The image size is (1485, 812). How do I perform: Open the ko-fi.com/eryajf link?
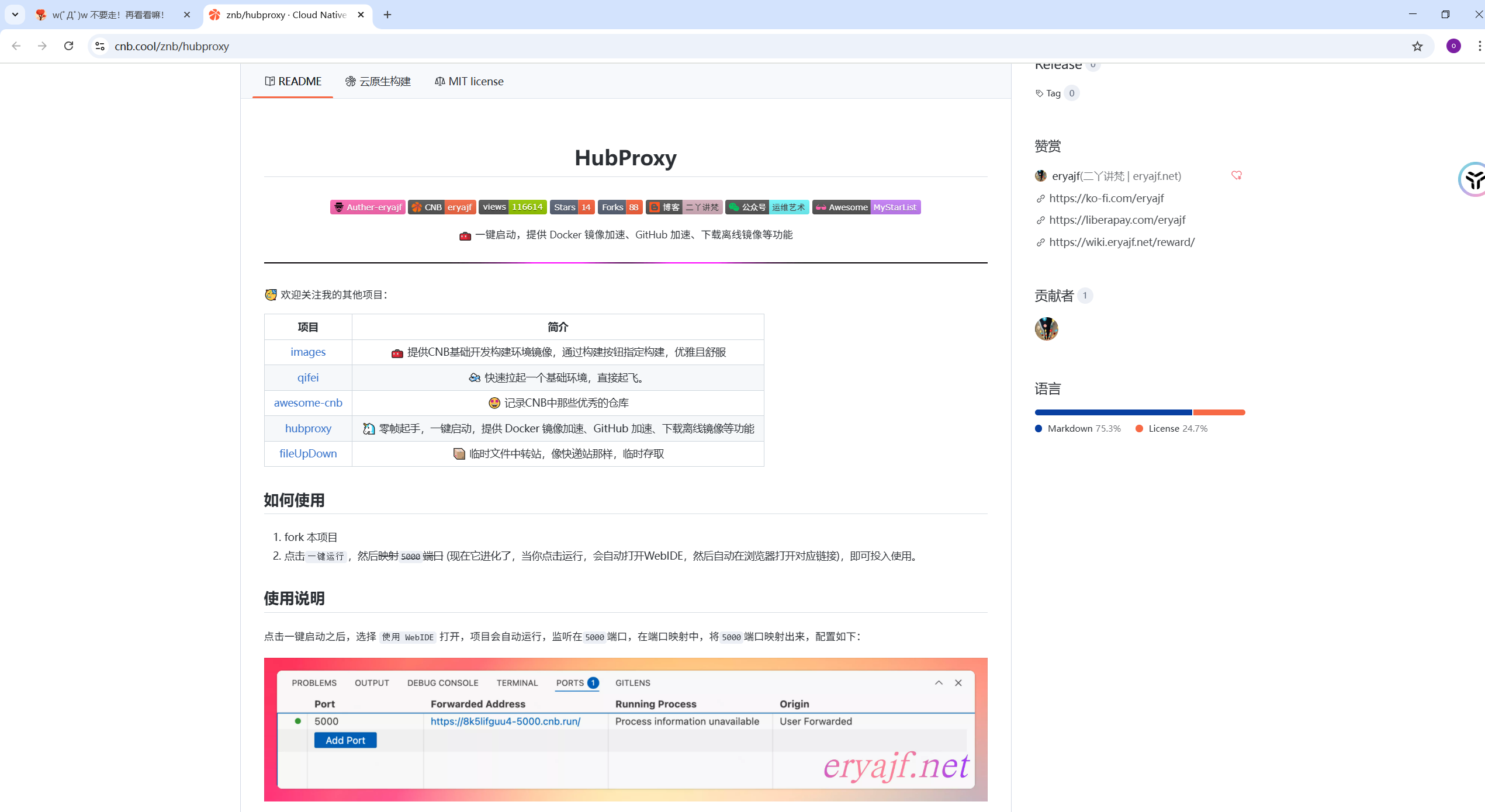1106,198
